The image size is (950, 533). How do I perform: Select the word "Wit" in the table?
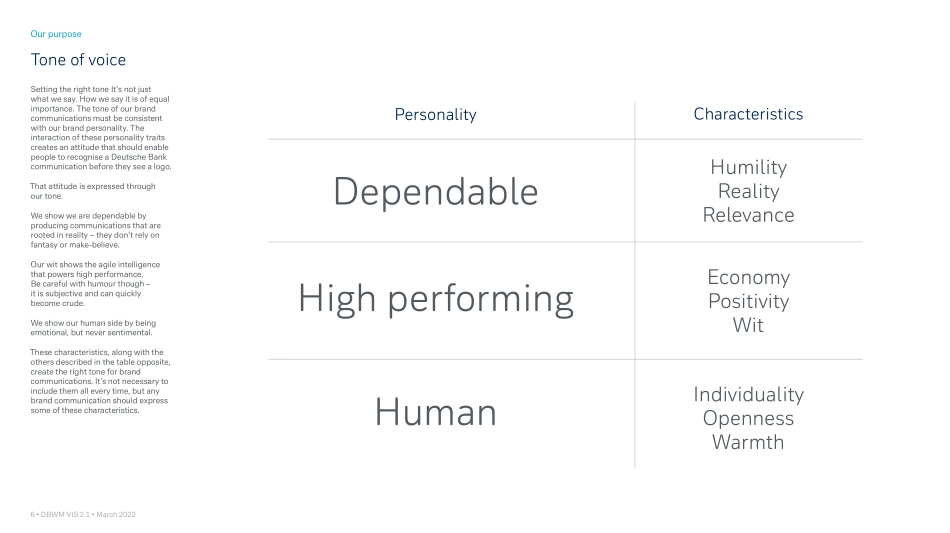pyautogui.click(x=748, y=325)
